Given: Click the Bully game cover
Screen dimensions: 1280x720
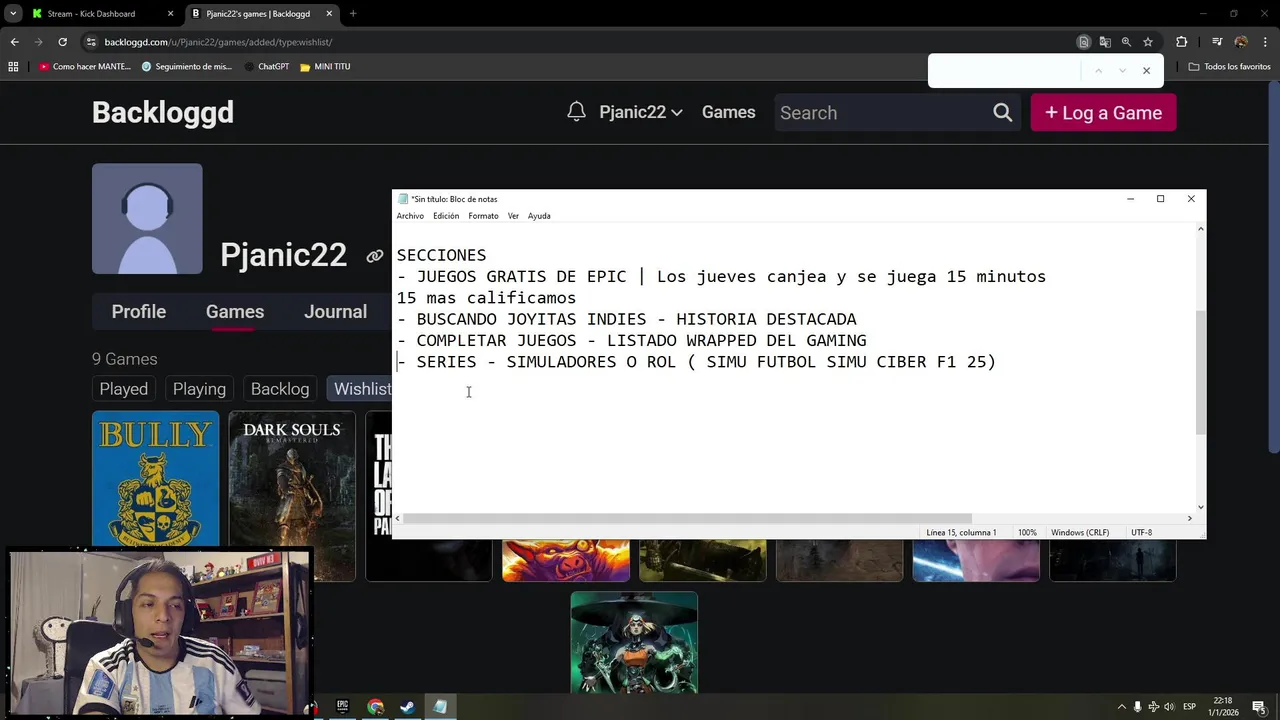Looking at the screenshot, I should coord(155,478).
